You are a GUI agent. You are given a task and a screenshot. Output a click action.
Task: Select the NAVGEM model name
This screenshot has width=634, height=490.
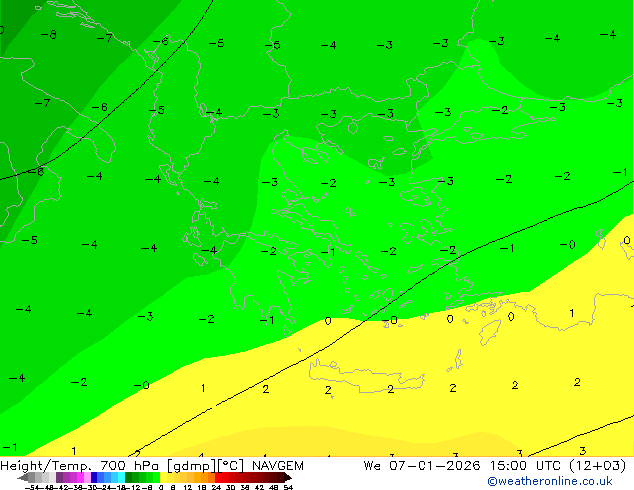point(278,466)
